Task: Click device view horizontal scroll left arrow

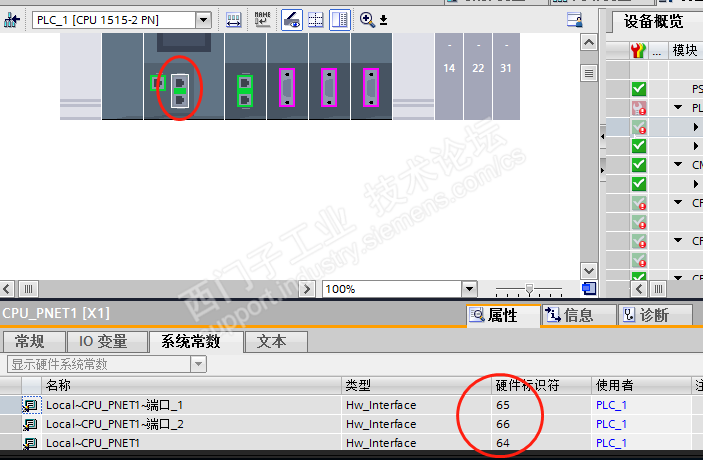Action: (x=7, y=289)
